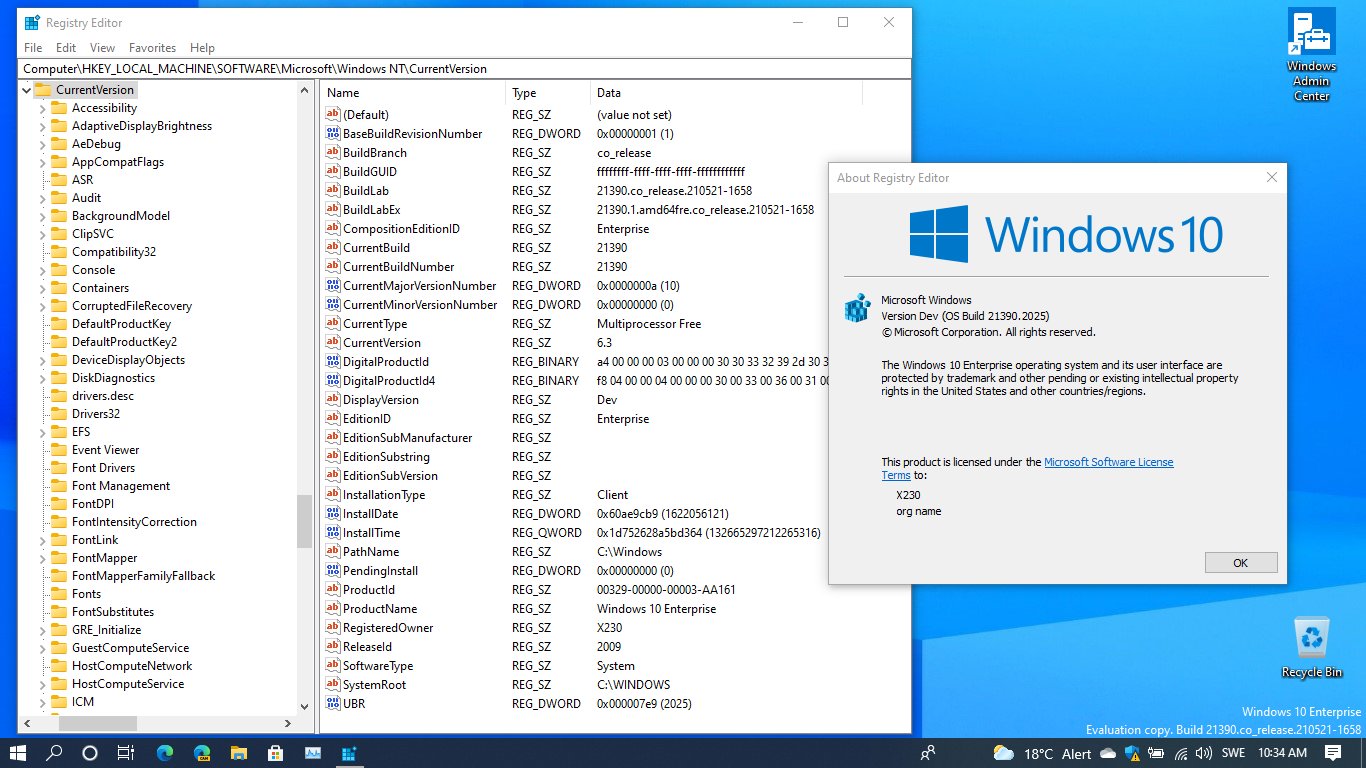Open the View menu
The height and width of the screenshot is (768, 1366).
coord(102,48)
